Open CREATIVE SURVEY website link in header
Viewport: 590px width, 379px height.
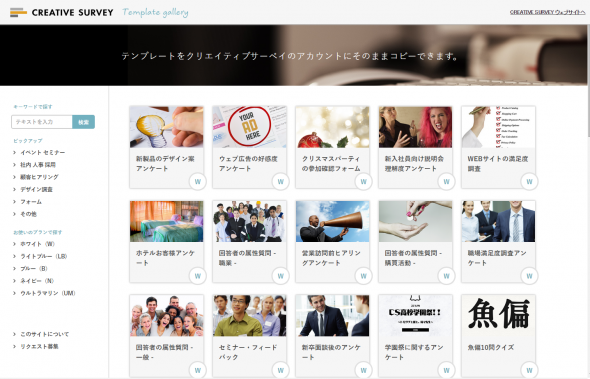[547, 12]
